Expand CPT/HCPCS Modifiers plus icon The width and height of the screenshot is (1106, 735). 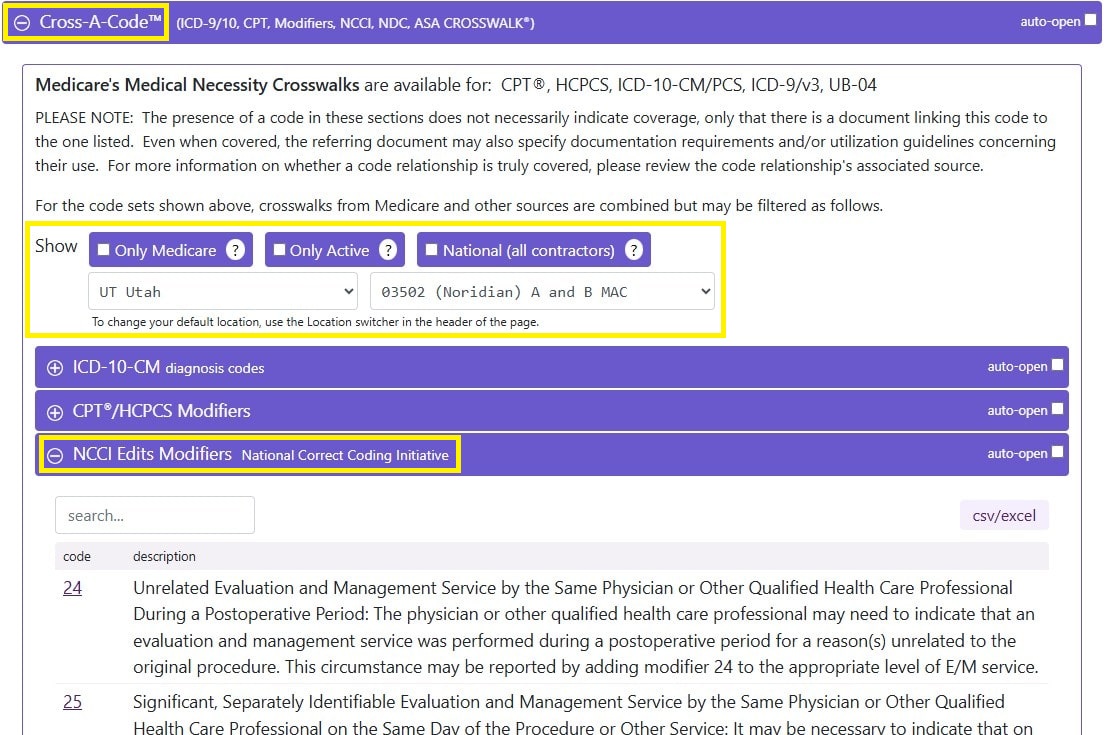[54, 412]
